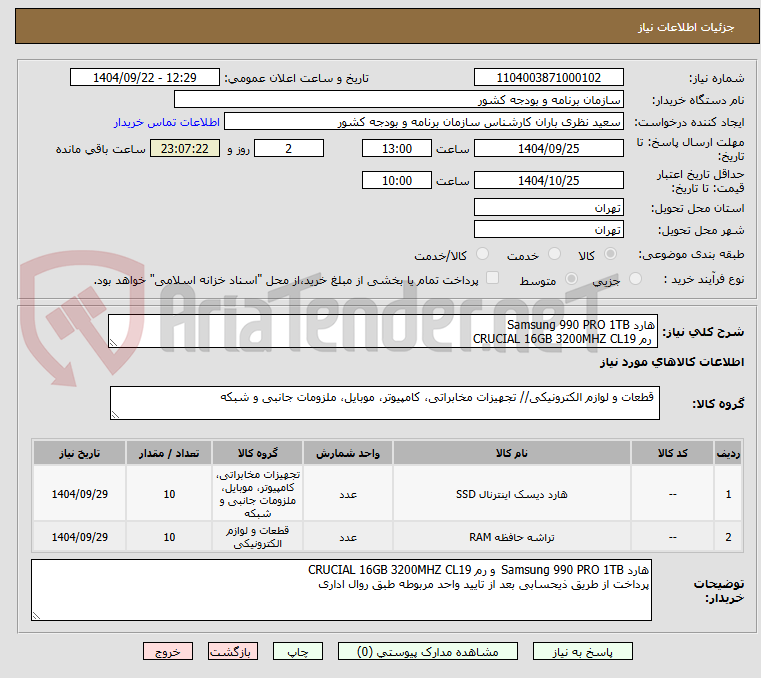This screenshot has height=678, width=761.
Task: Click row number 2 cell
Action: pyautogui.click(x=728, y=537)
